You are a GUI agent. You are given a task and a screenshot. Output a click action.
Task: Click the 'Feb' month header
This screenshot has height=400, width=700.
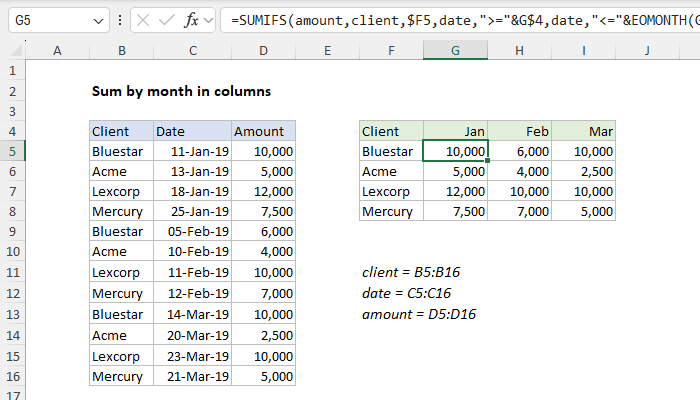click(519, 131)
